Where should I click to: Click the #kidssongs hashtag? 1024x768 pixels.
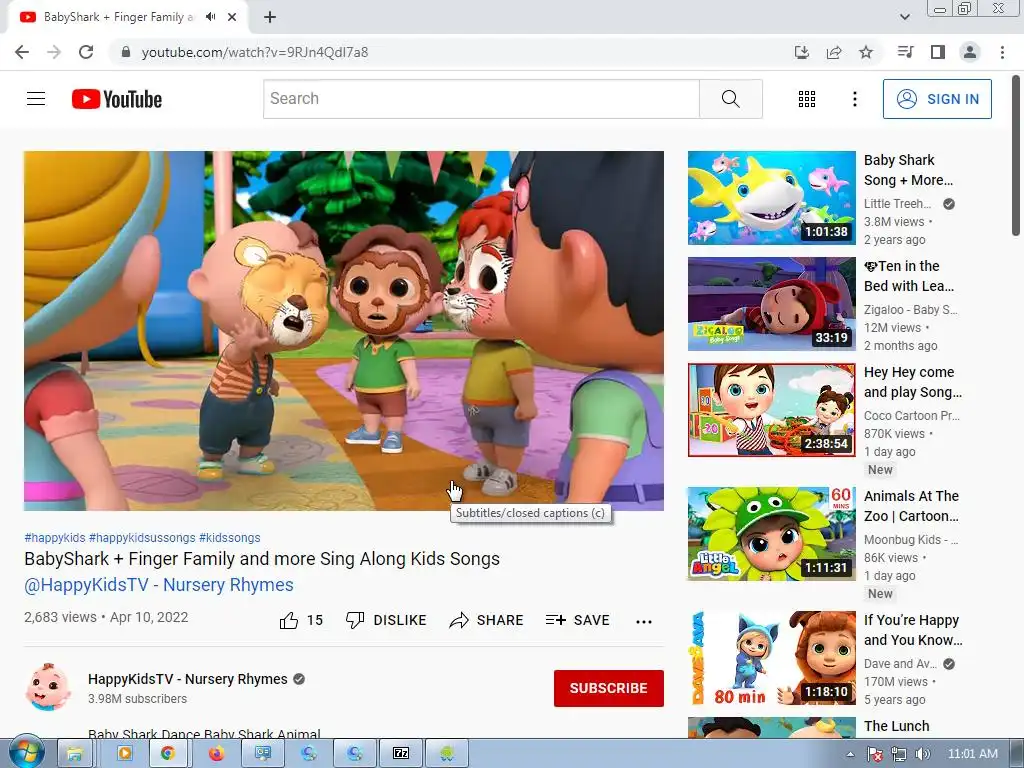[x=229, y=537]
